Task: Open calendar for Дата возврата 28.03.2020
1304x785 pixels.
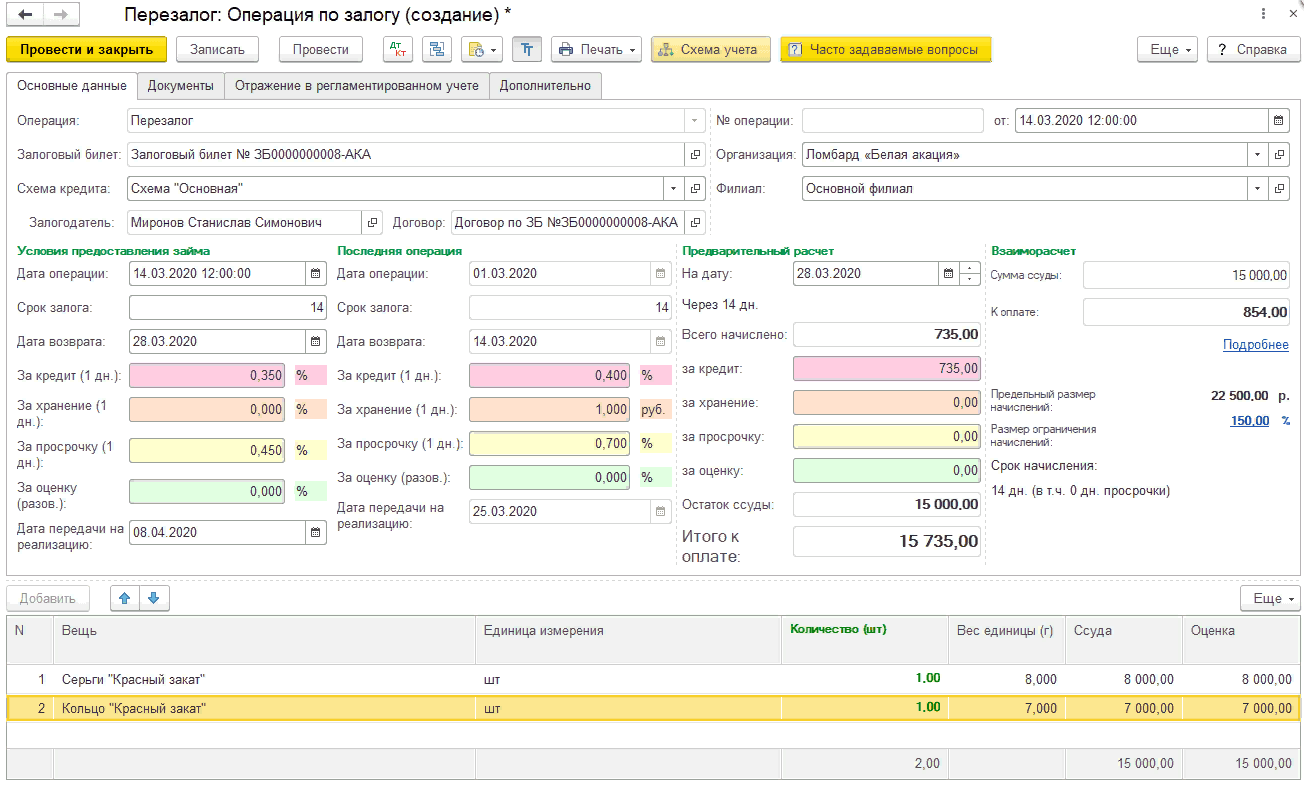Action: coord(316,342)
